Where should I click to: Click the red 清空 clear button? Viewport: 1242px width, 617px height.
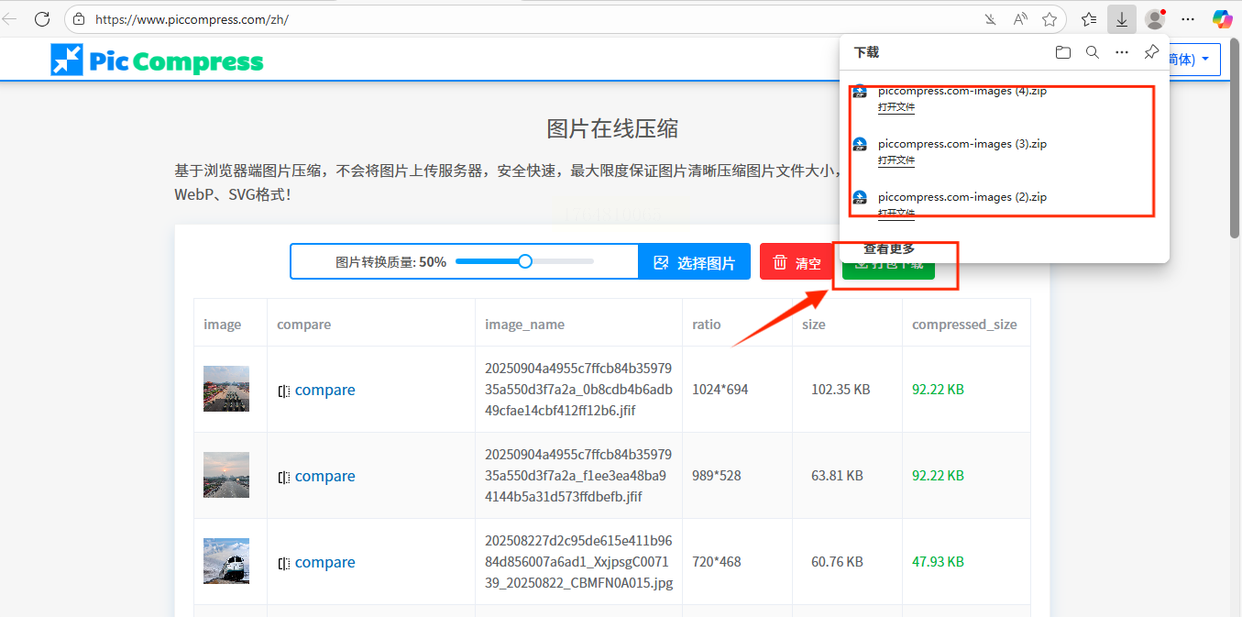[796, 262]
